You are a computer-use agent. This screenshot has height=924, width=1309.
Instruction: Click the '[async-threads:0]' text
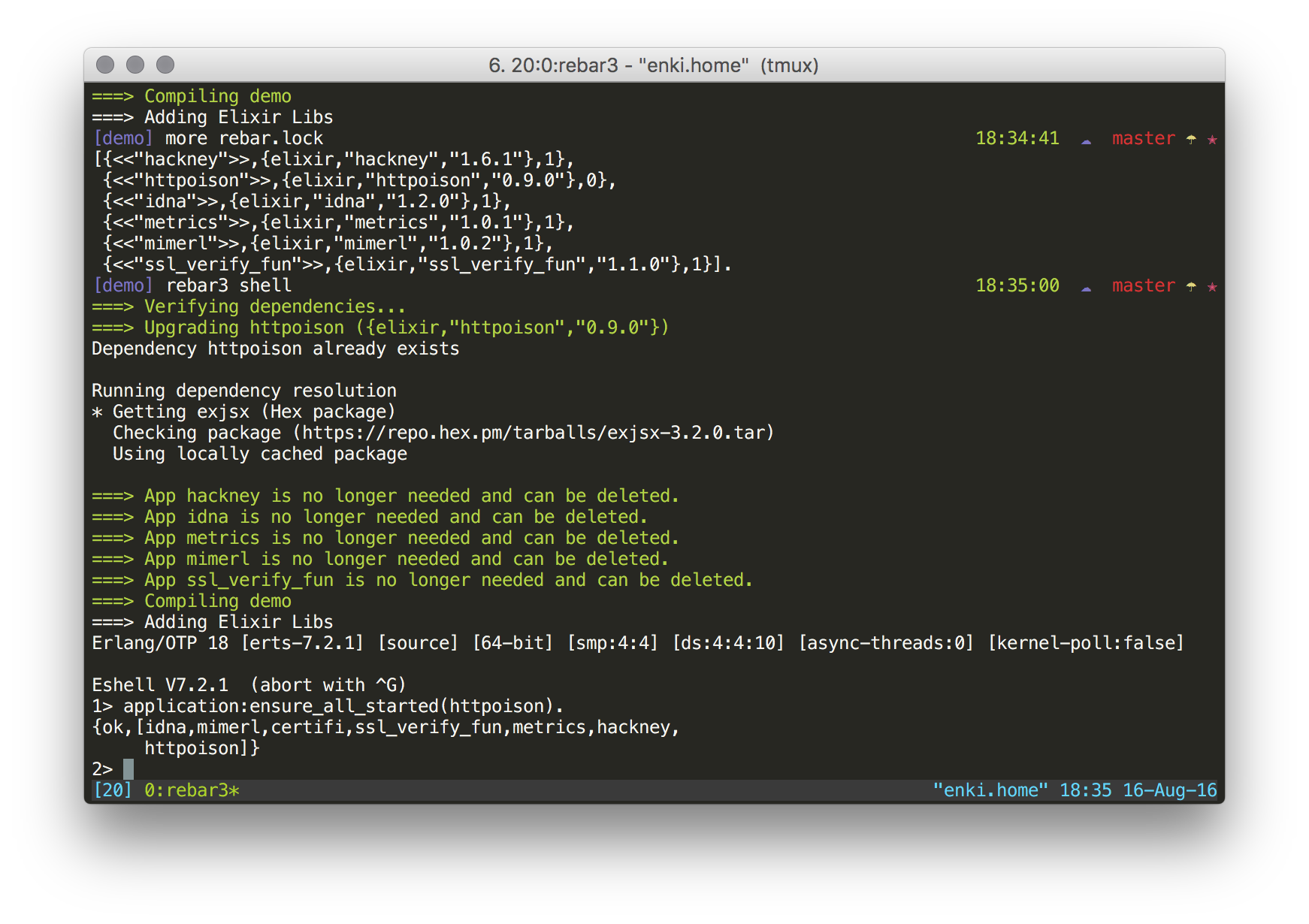point(886,643)
